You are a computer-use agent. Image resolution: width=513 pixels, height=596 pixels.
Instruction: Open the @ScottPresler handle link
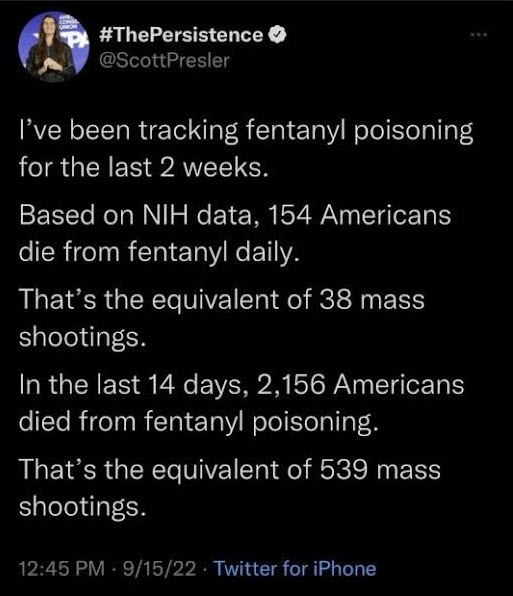point(164,60)
